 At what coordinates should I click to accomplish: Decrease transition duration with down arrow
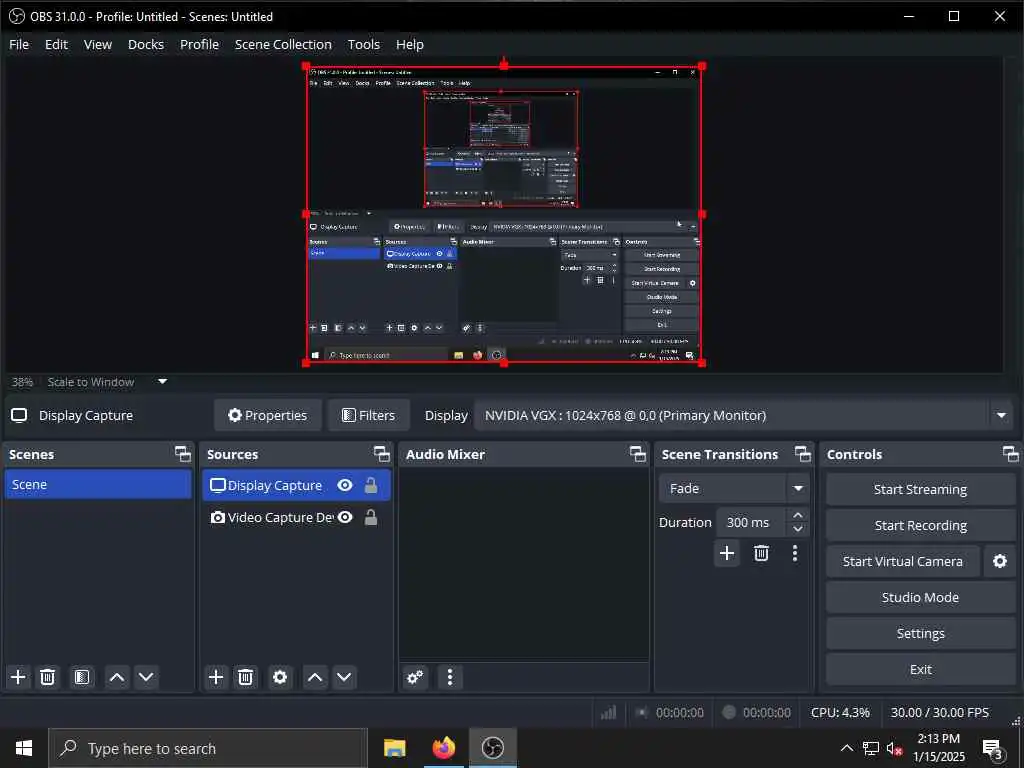point(797,529)
